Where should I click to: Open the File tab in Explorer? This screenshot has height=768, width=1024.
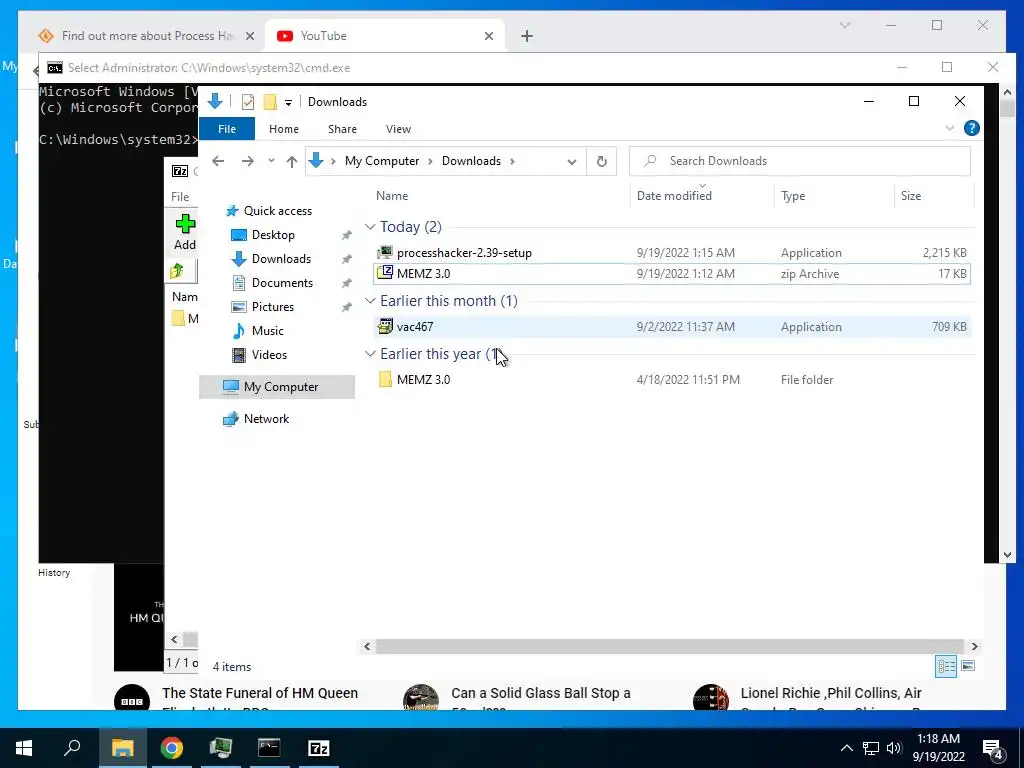click(227, 129)
